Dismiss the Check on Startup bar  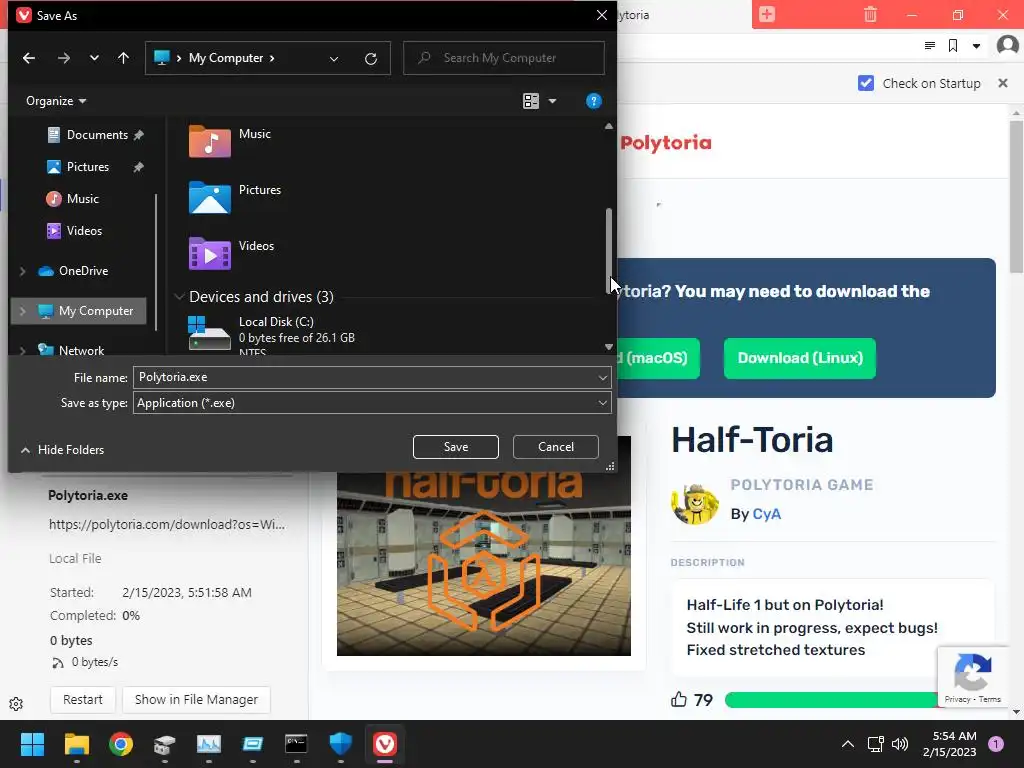pos(1003,83)
